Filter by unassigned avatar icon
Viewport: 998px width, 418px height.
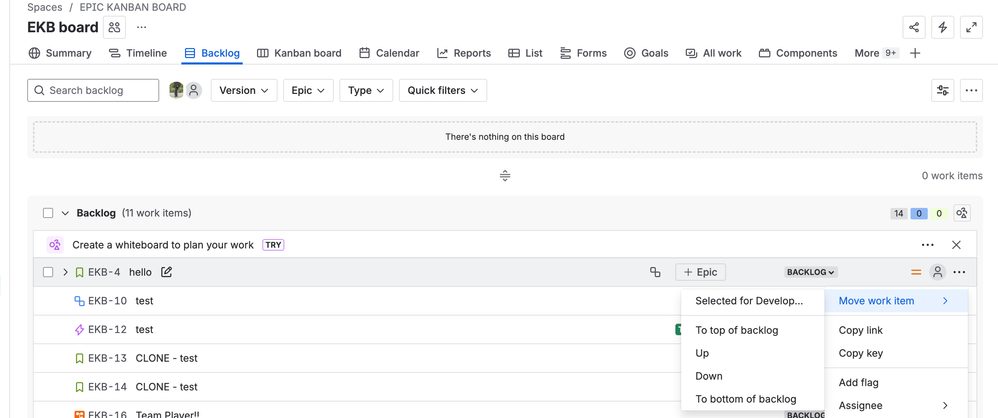pos(194,90)
